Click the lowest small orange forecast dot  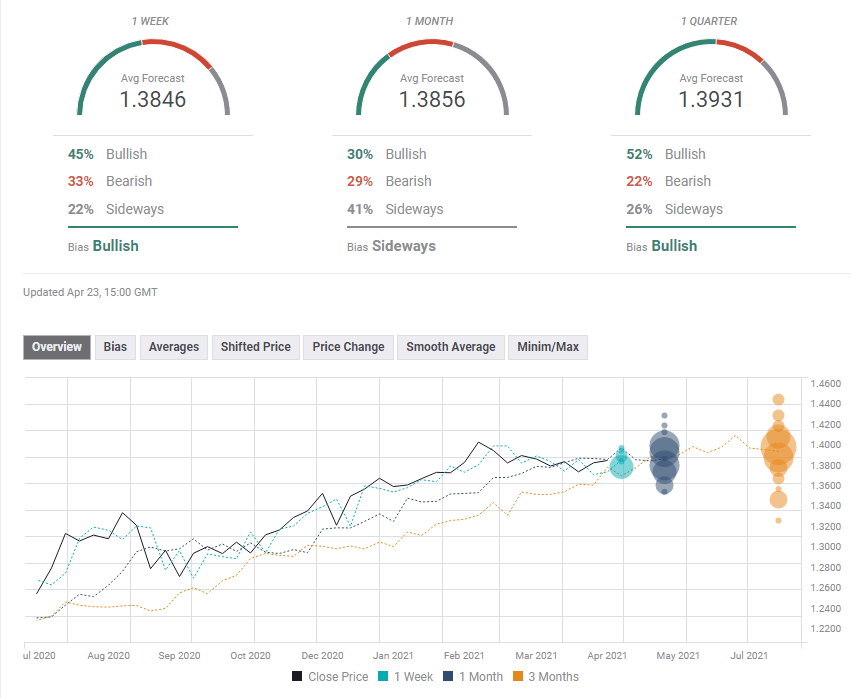click(778, 521)
